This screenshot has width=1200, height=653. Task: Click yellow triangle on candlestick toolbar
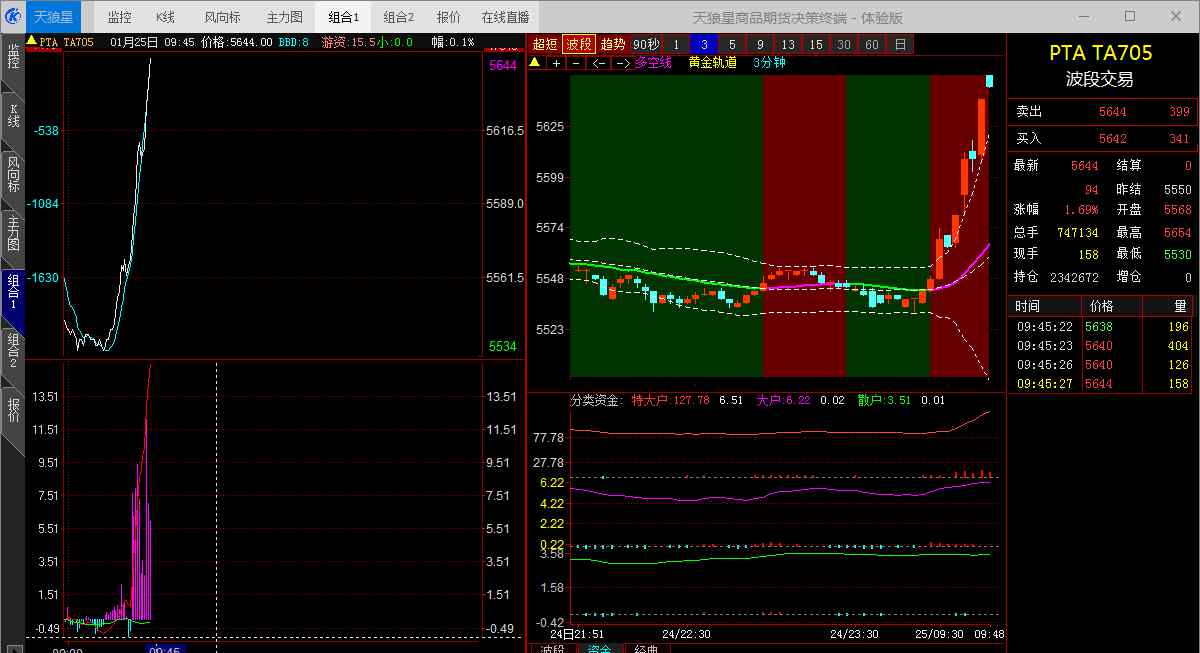(x=534, y=62)
